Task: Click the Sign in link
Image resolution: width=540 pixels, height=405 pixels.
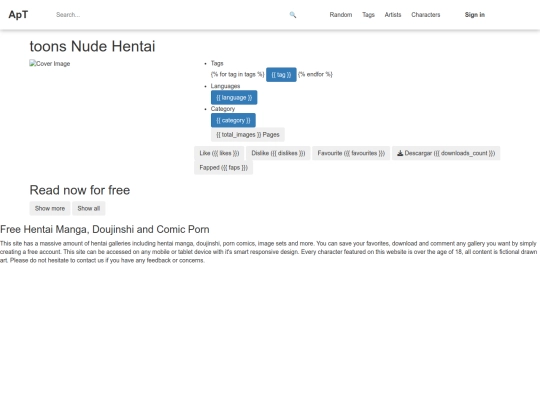Action: [475, 15]
